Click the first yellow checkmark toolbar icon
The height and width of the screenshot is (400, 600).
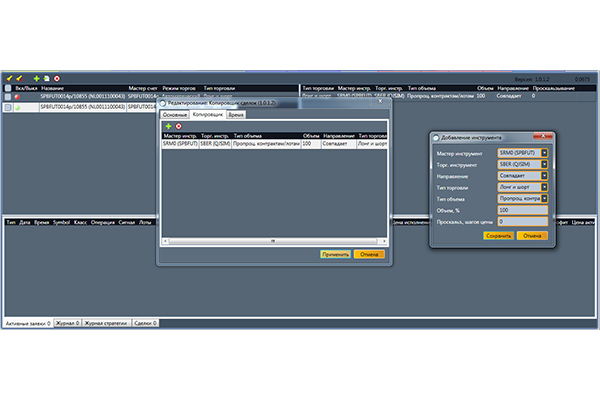click(x=9, y=78)
